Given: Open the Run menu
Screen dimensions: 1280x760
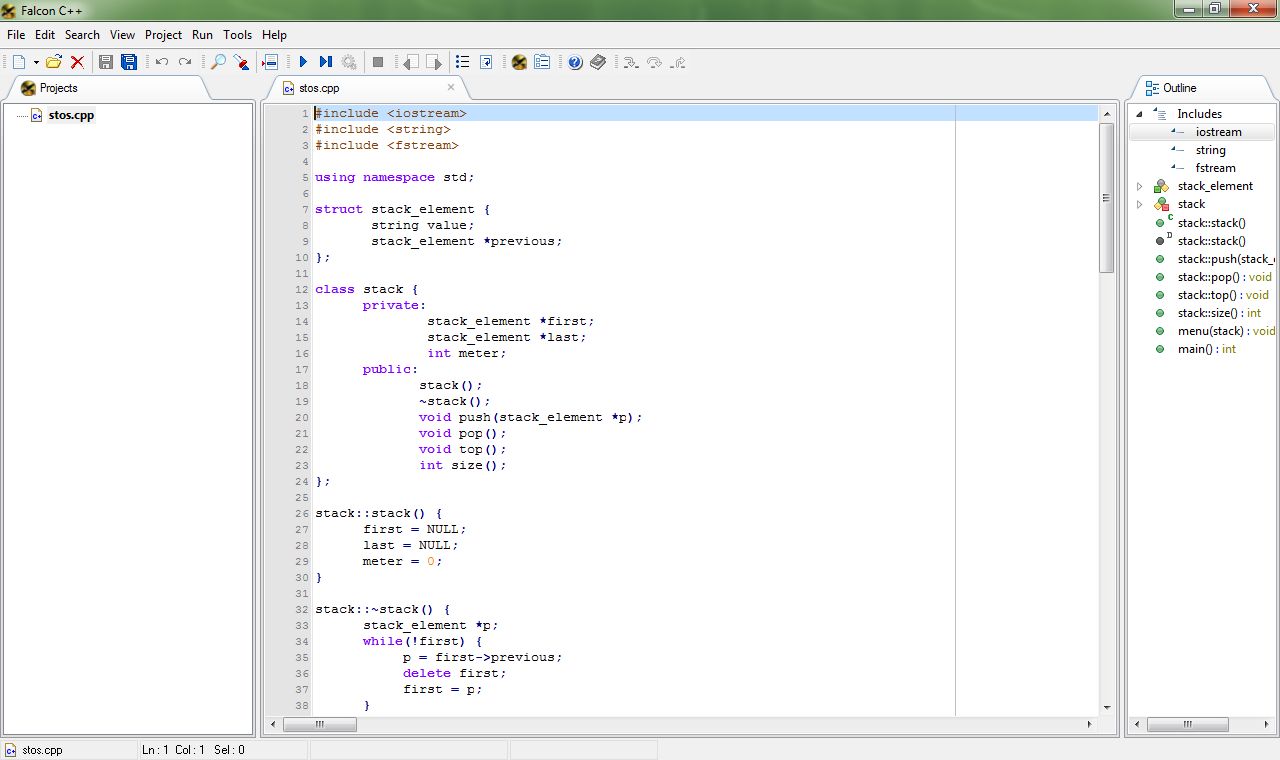Looking at the screenshot, I should [x=202, y=34].
